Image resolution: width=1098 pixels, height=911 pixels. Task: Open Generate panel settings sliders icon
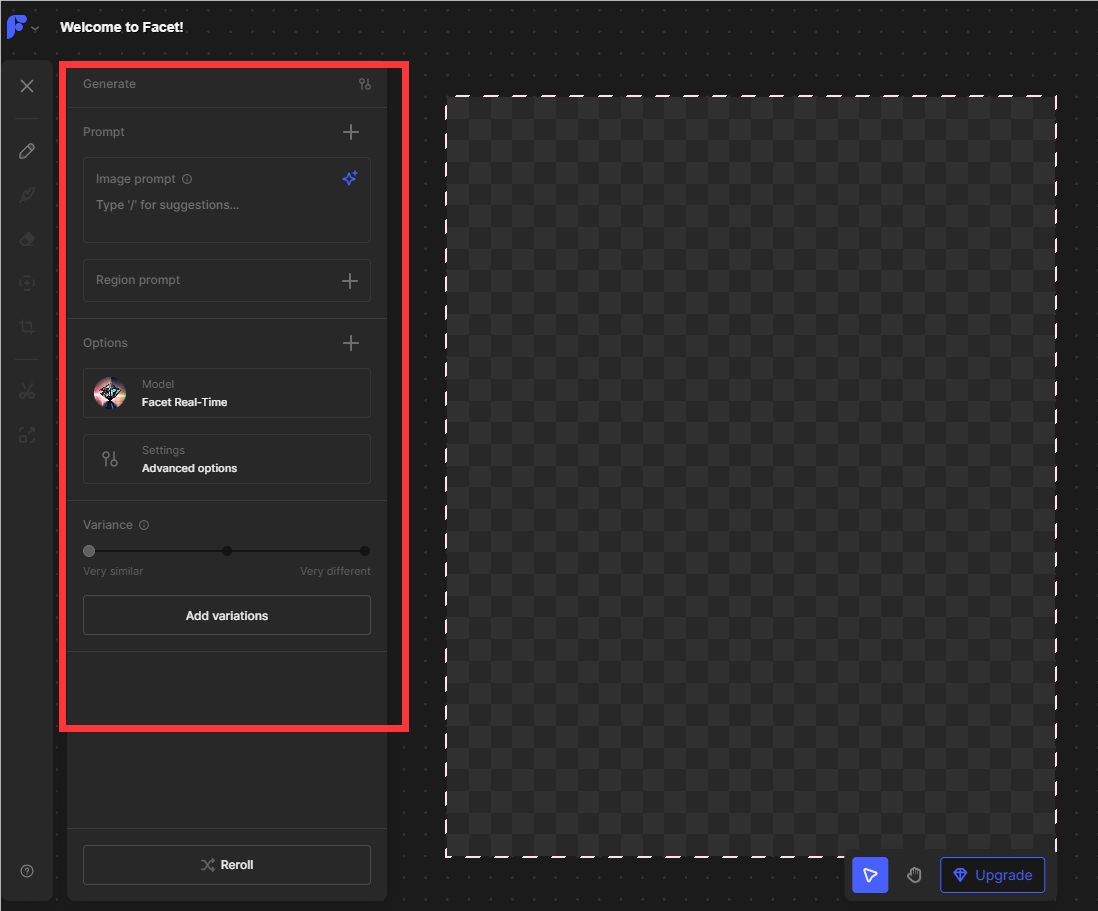click(x=365, y=84)
